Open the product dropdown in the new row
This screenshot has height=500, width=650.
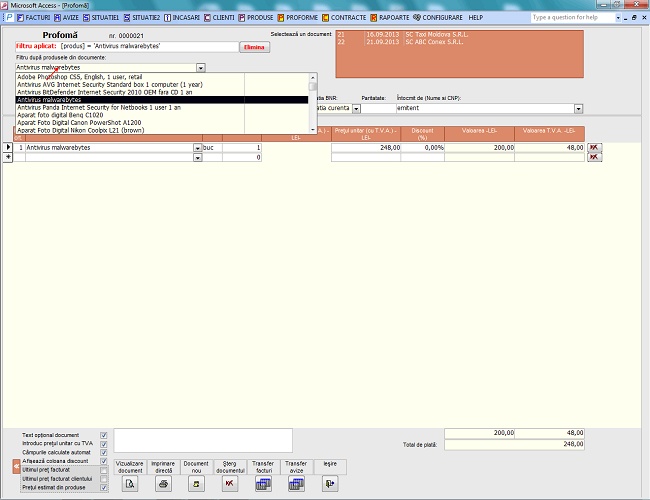(x=197, y=158)
